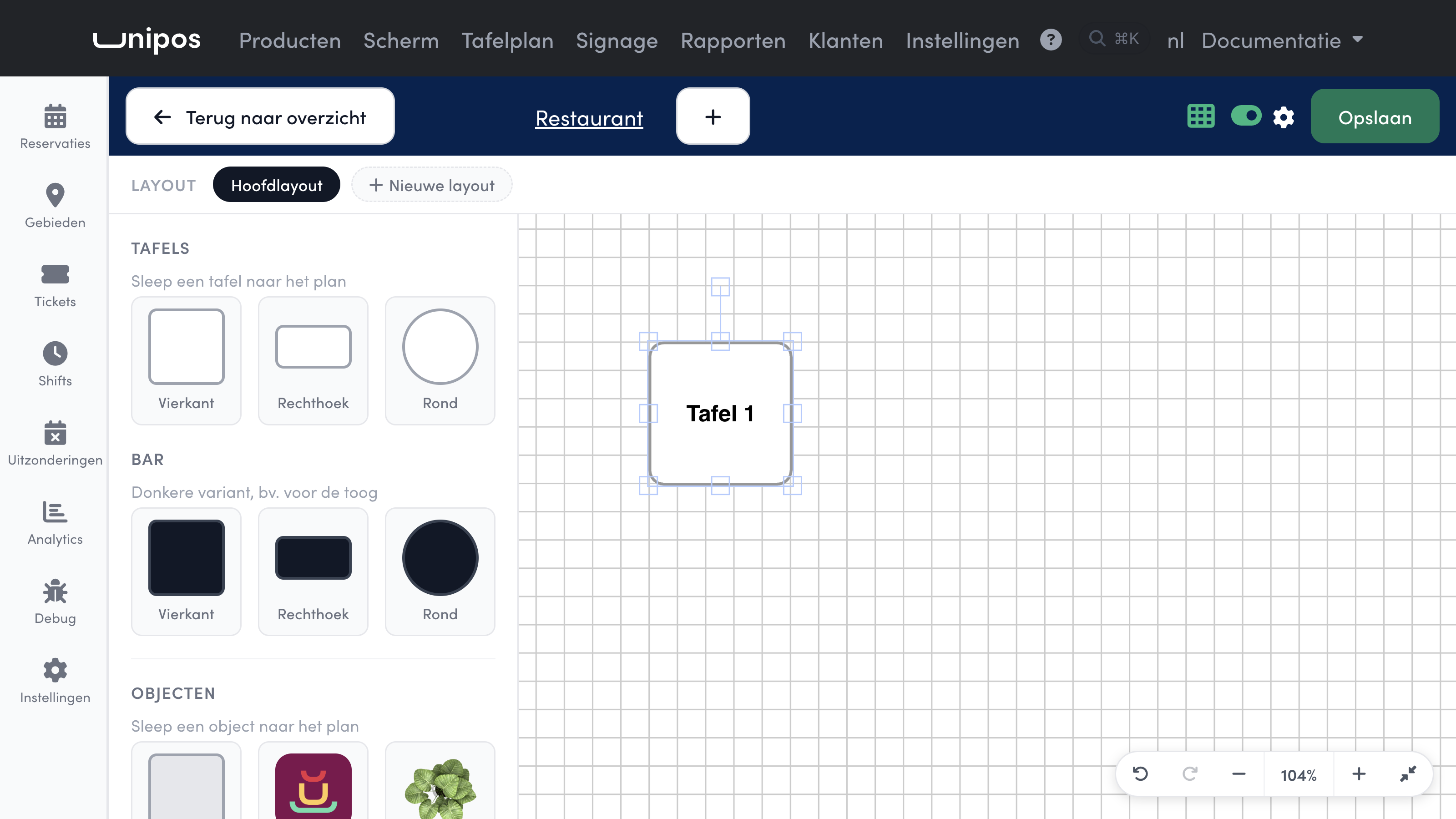Open the Rapporten menu

click(x=733, y=40)
